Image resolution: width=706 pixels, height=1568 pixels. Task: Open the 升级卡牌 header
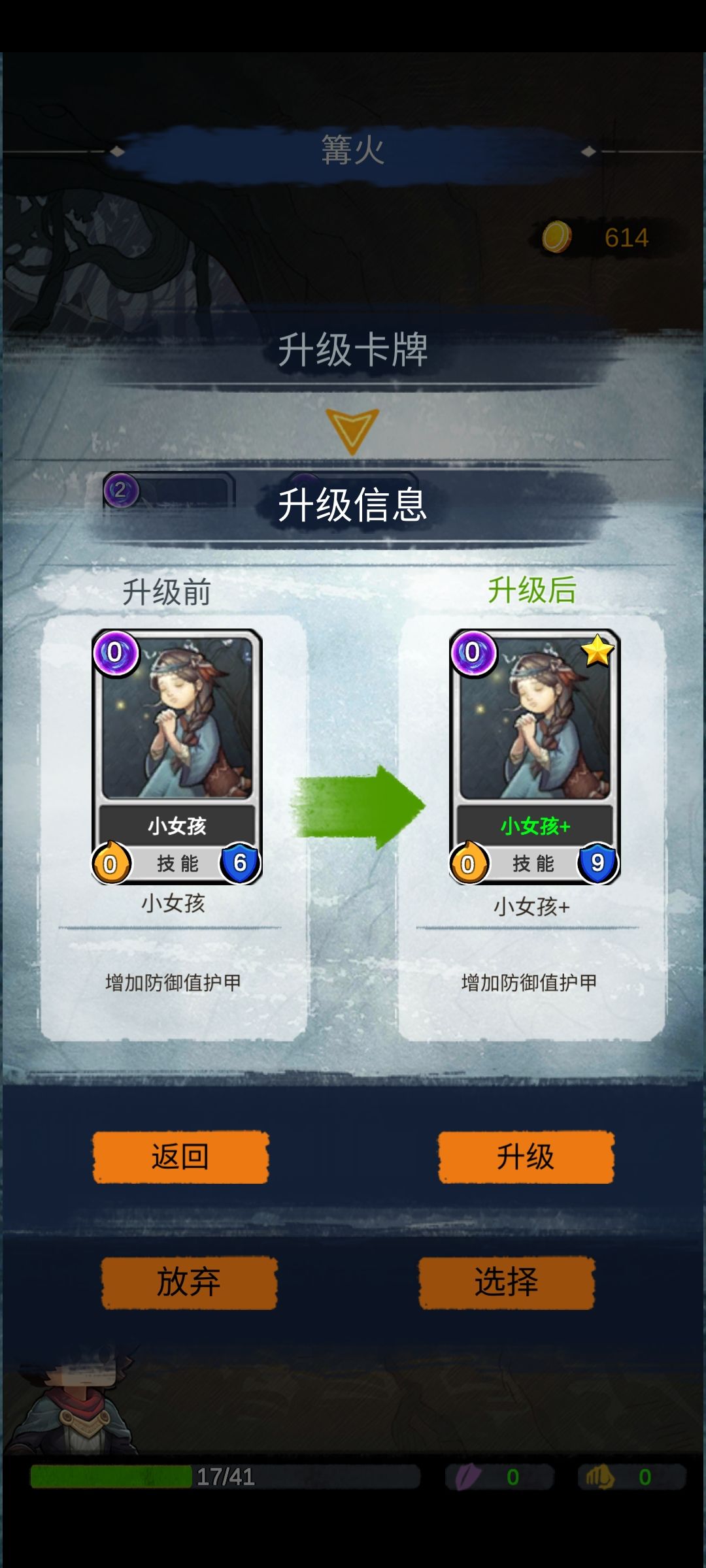(x=353, y=350)
